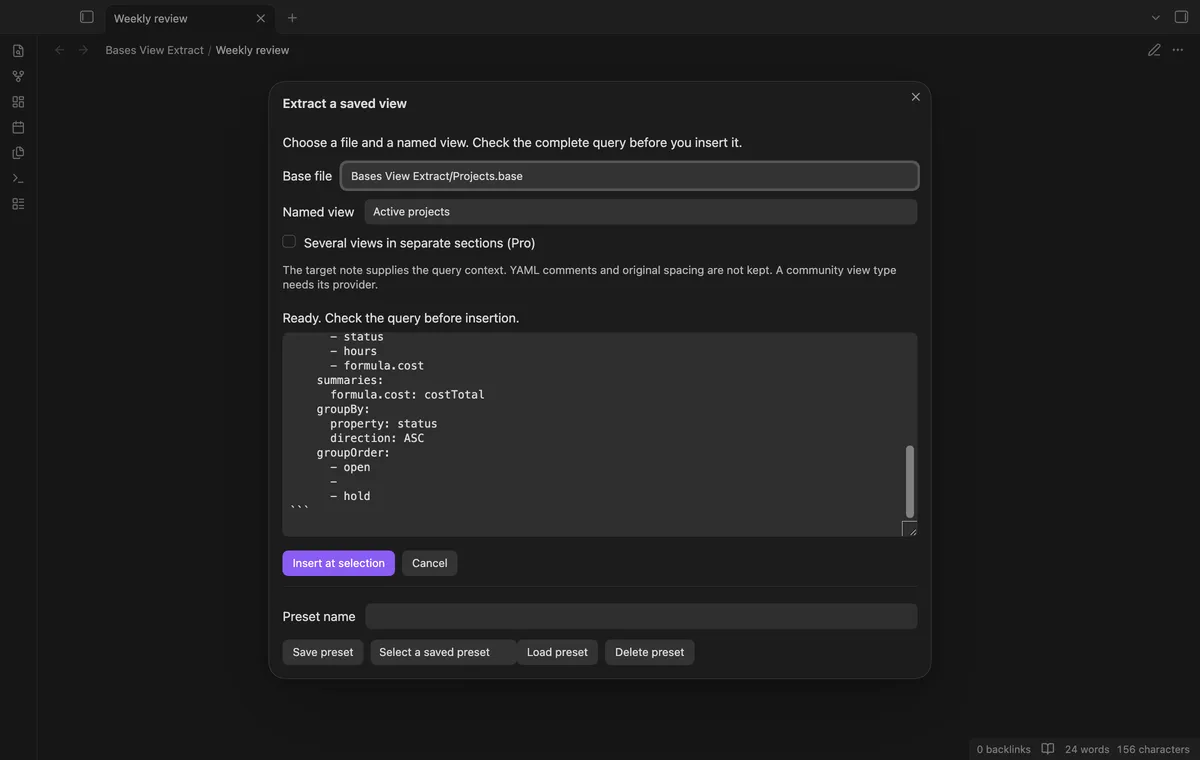Click 0 backlinks in status bar
The height and width of the screenshot is (760, 1200).
pyautogui.click(x=1003, y=749)
